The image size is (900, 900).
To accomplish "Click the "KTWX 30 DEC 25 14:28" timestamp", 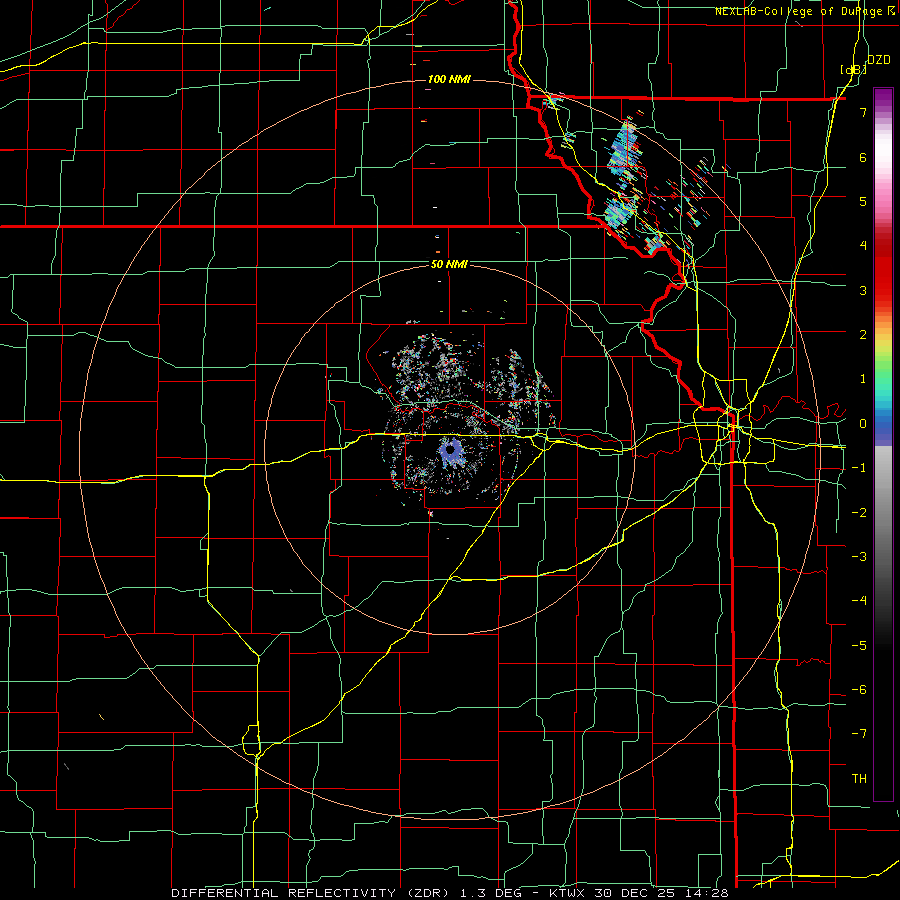I will pos(639,893).
